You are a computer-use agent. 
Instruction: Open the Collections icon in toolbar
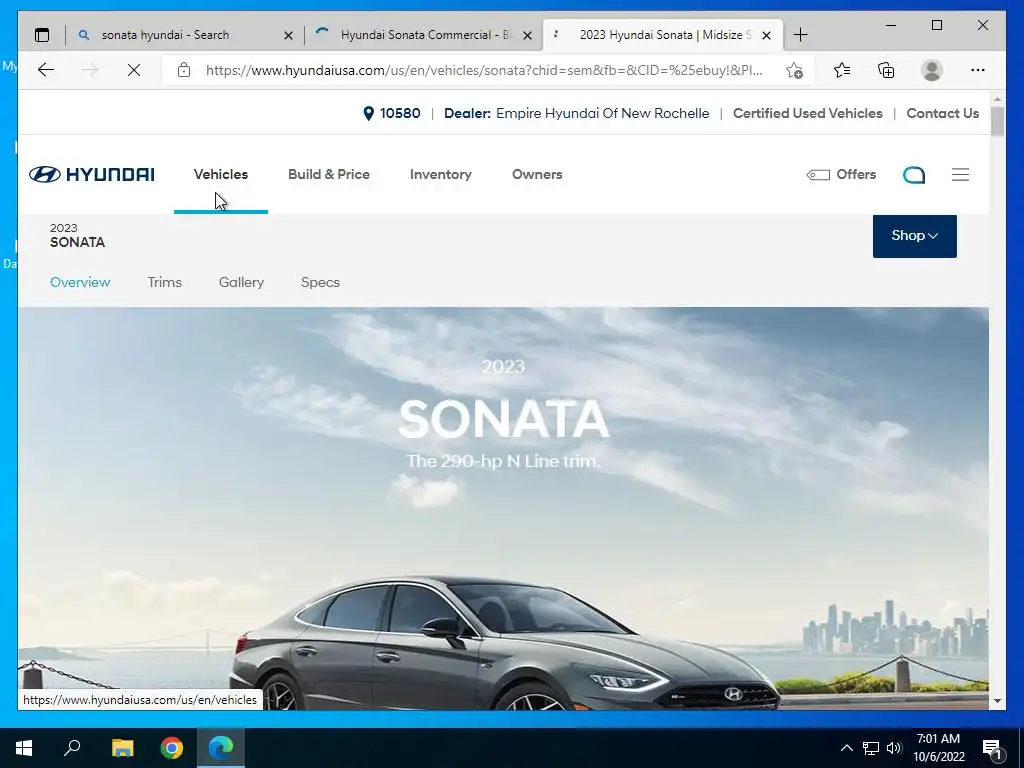click(886, 70)
